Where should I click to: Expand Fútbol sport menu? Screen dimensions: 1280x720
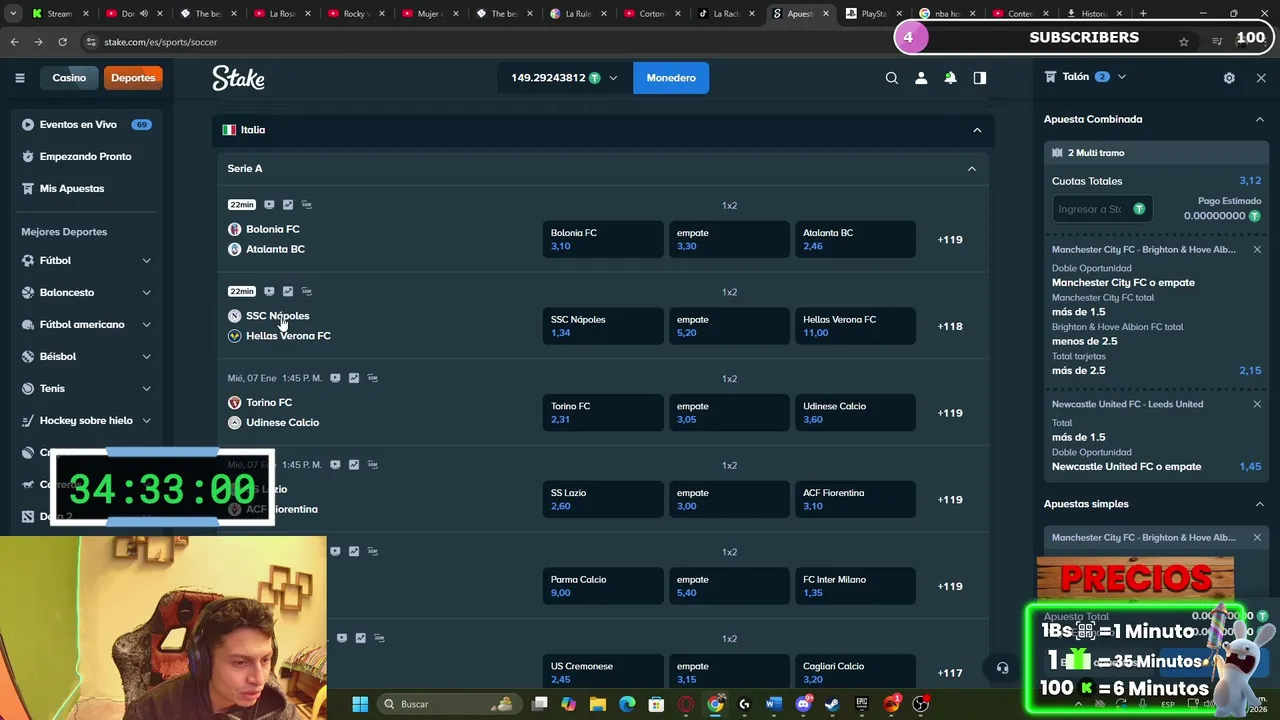[147, 261]
